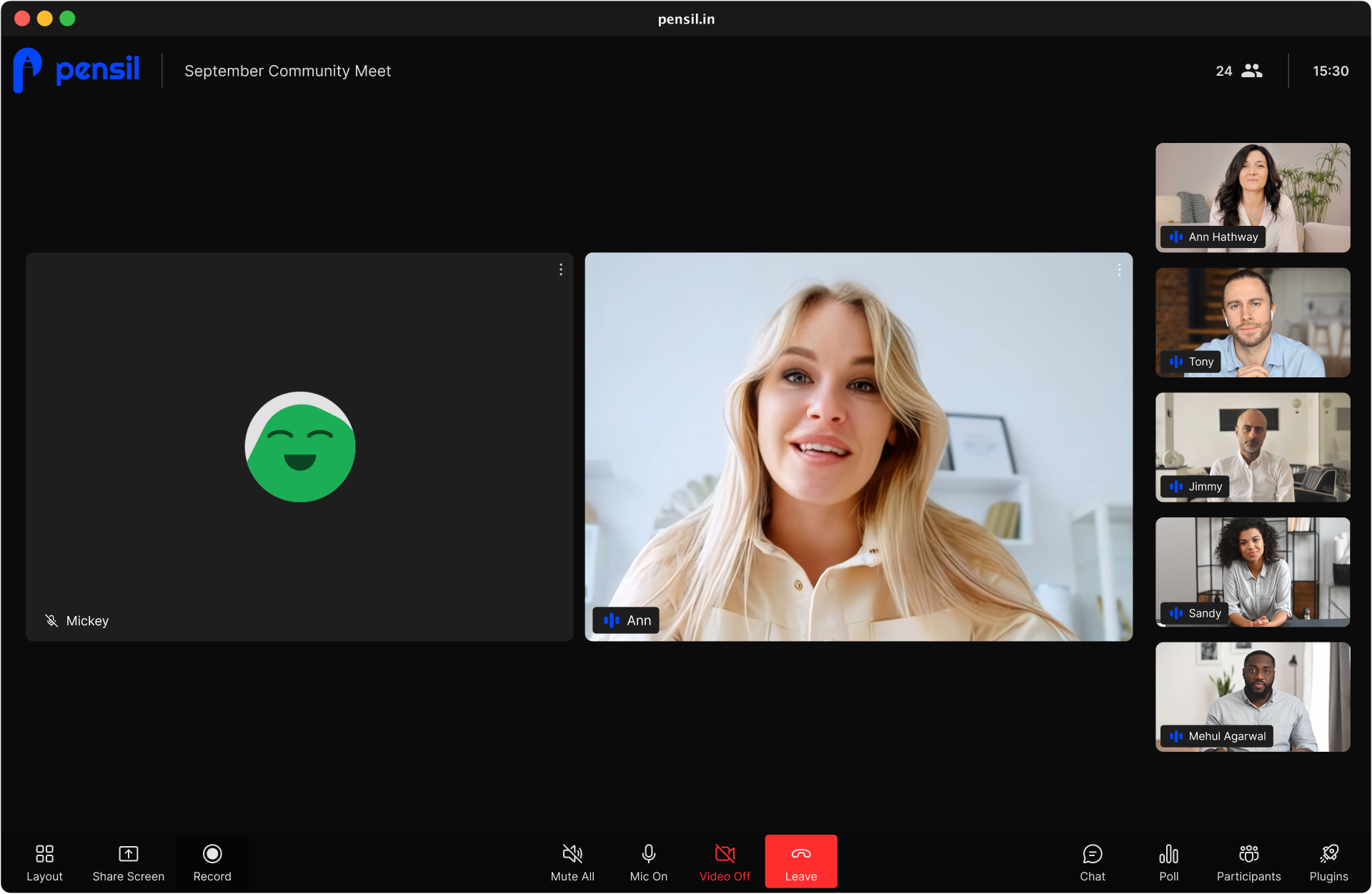1372x894 pixels.
Task: Select Jimmy's video thumbnail
Action: pyautogui.click(x=1253, y=447)
